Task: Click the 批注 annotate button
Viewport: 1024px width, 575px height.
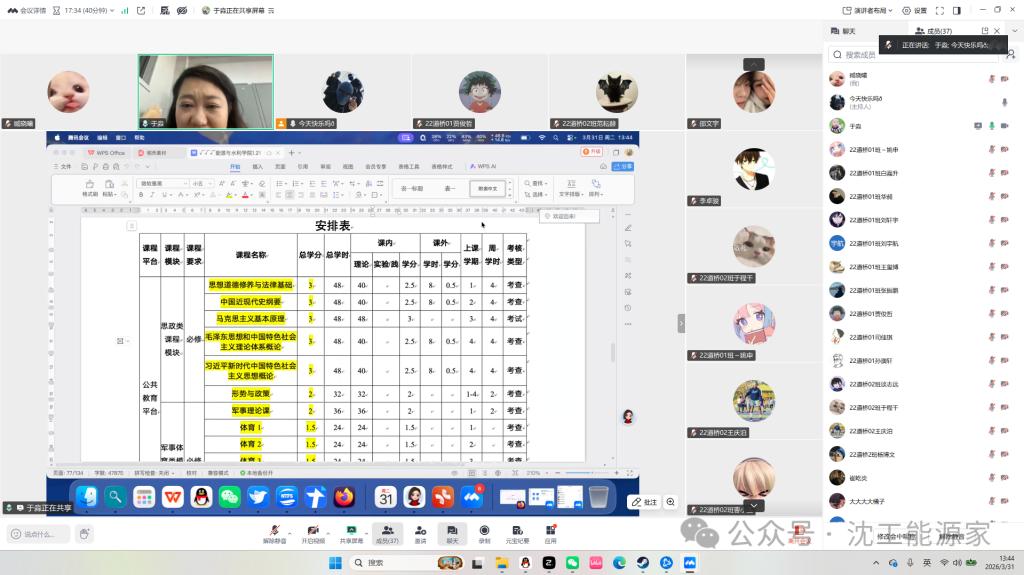Action: [x=644, y=502]
